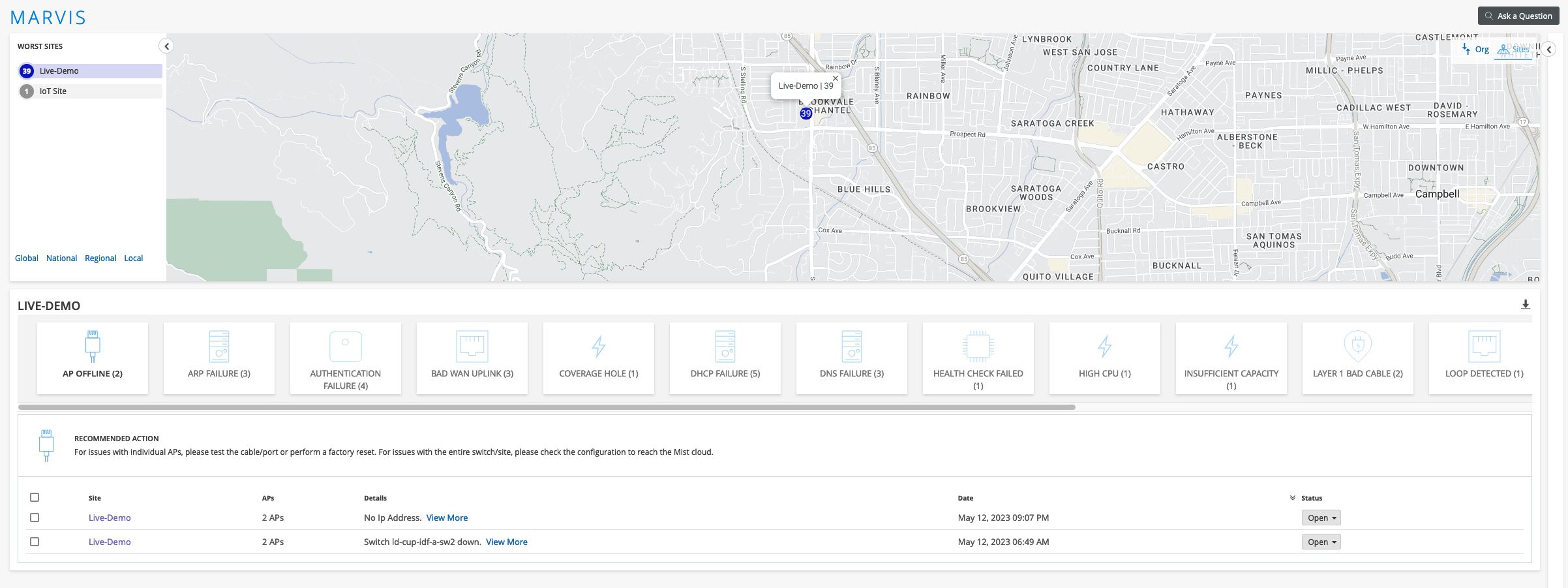Image resolution: width=1568 pixels, height=588 pixels.
Task: Open Status dropdown for switch down row
Action: (1321, 542)
